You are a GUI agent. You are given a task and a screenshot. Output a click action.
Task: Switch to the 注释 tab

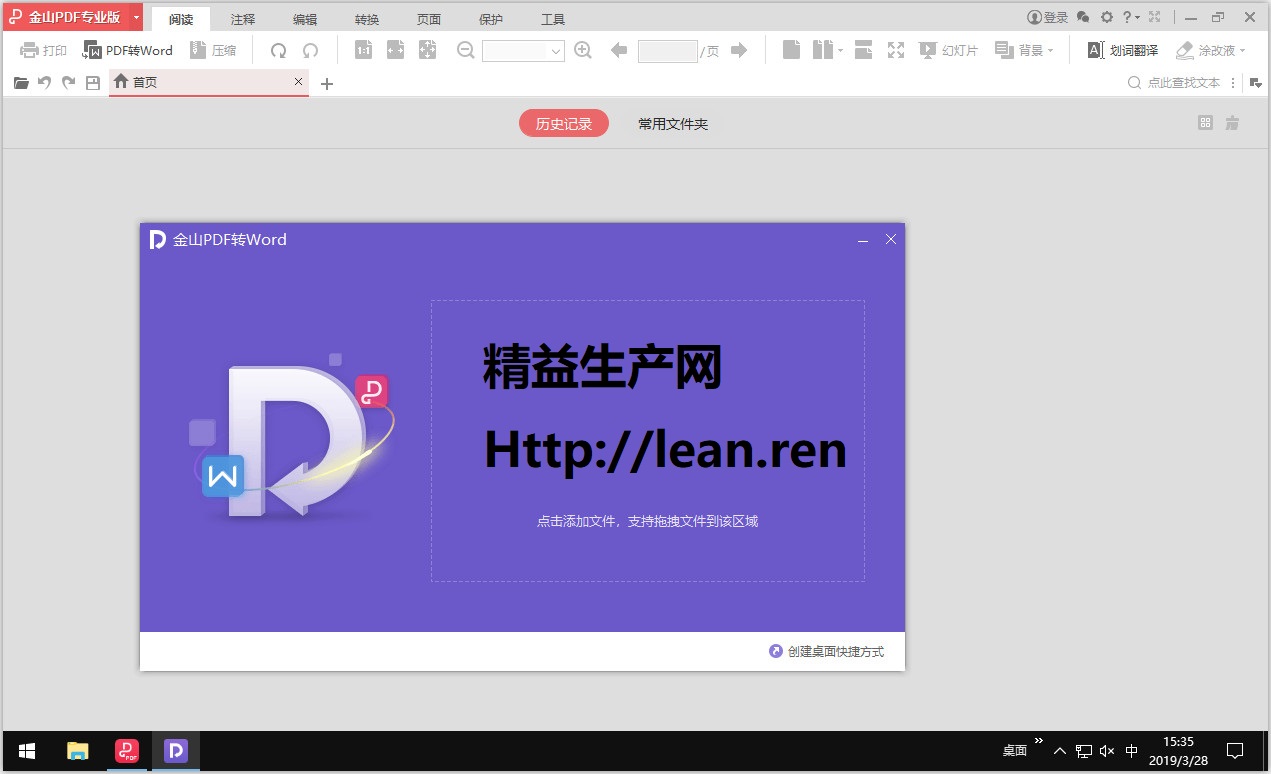[x=243, y=19]
